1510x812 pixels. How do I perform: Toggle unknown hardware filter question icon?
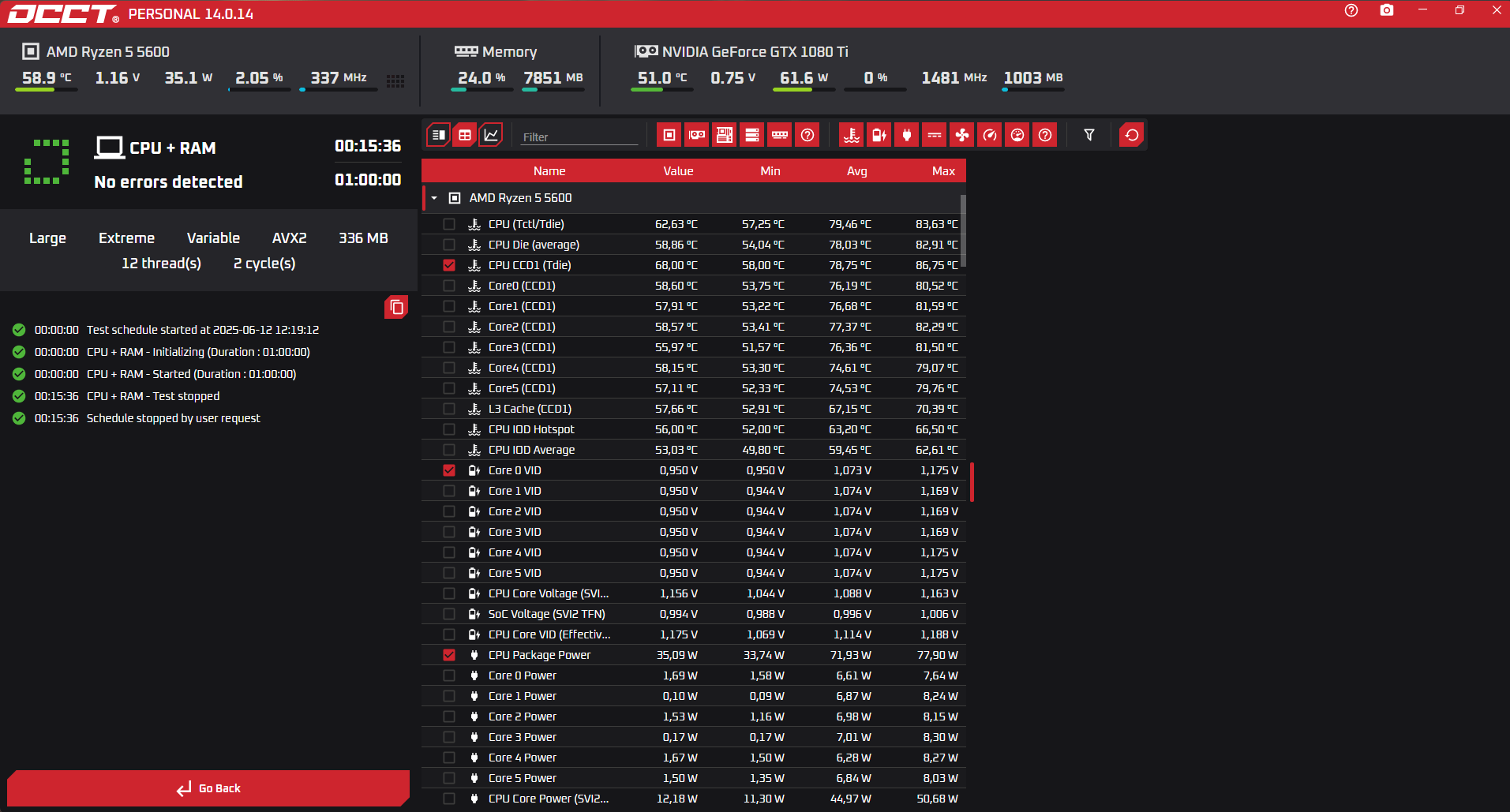[807, 135]
